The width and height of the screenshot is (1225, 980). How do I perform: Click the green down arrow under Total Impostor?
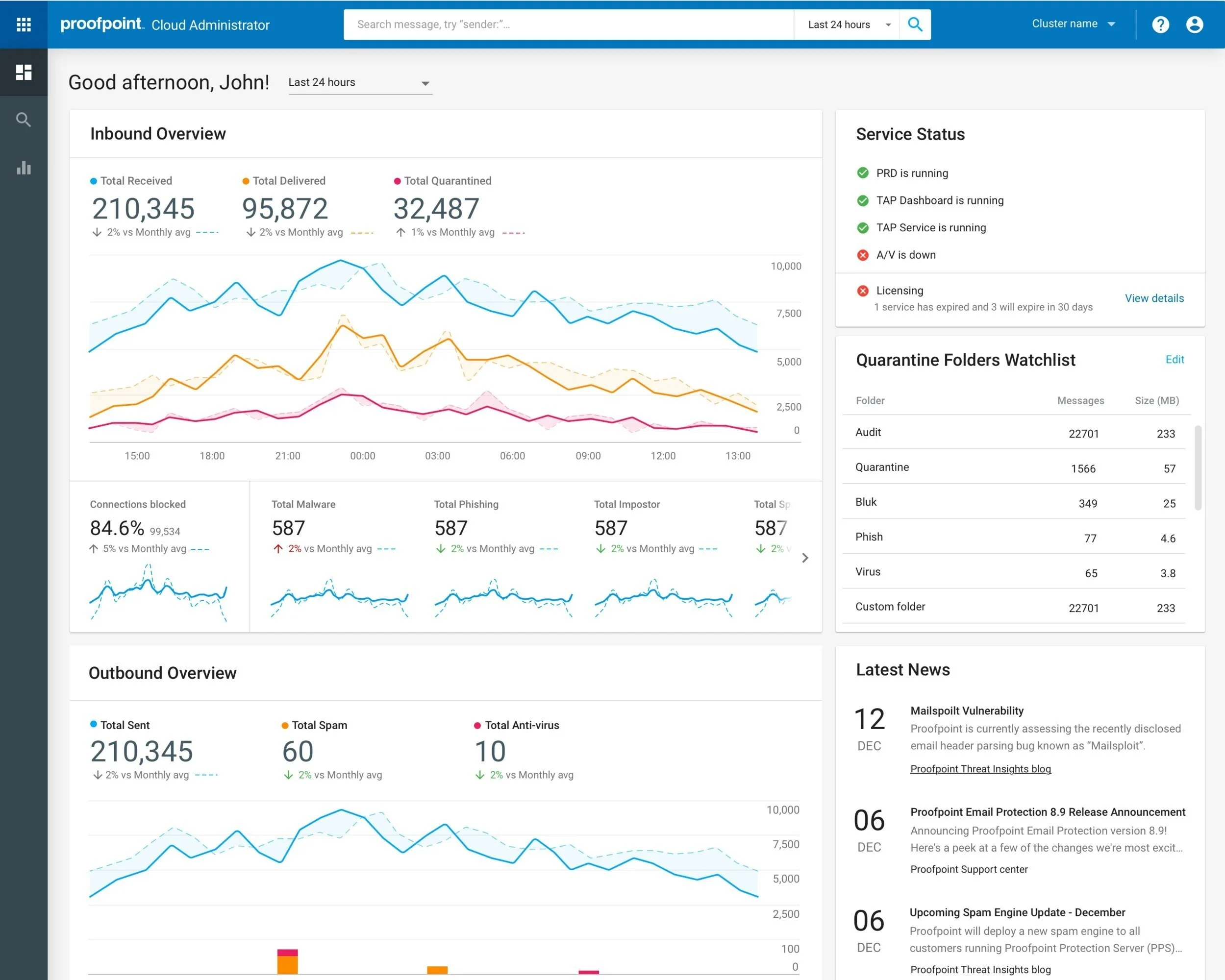600,549
